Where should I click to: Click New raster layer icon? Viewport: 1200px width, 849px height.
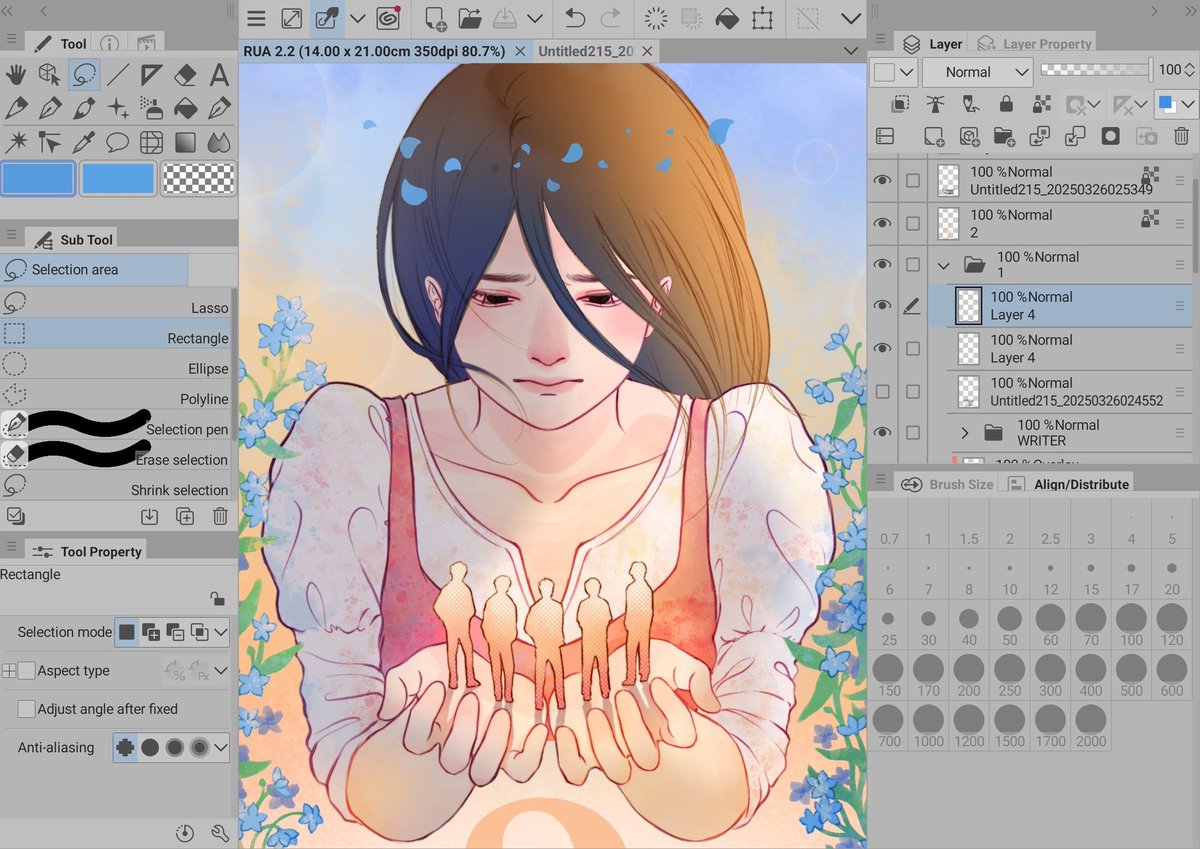click(x=933, y=136)
